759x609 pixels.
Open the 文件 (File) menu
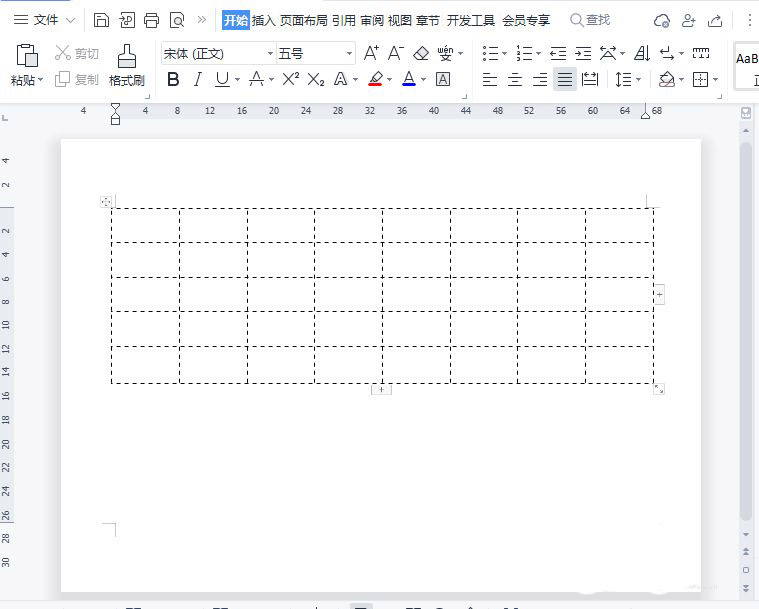(x=45, y=20)
